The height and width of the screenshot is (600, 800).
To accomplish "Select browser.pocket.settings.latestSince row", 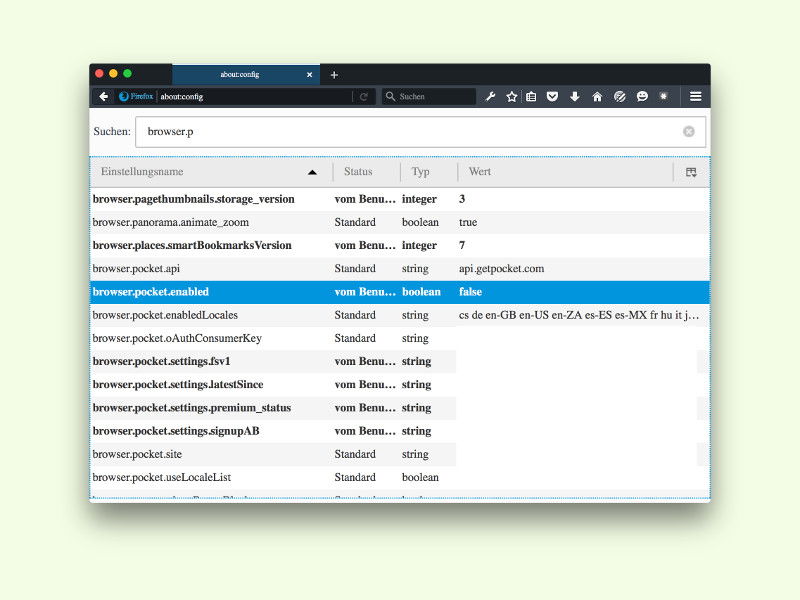I will [400, 385].
